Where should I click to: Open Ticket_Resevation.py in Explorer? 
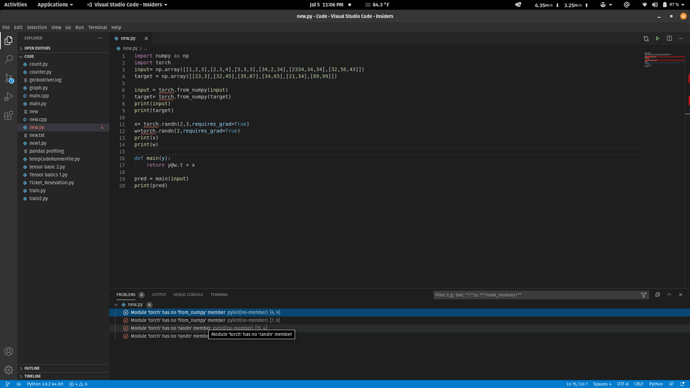point(51,183)
